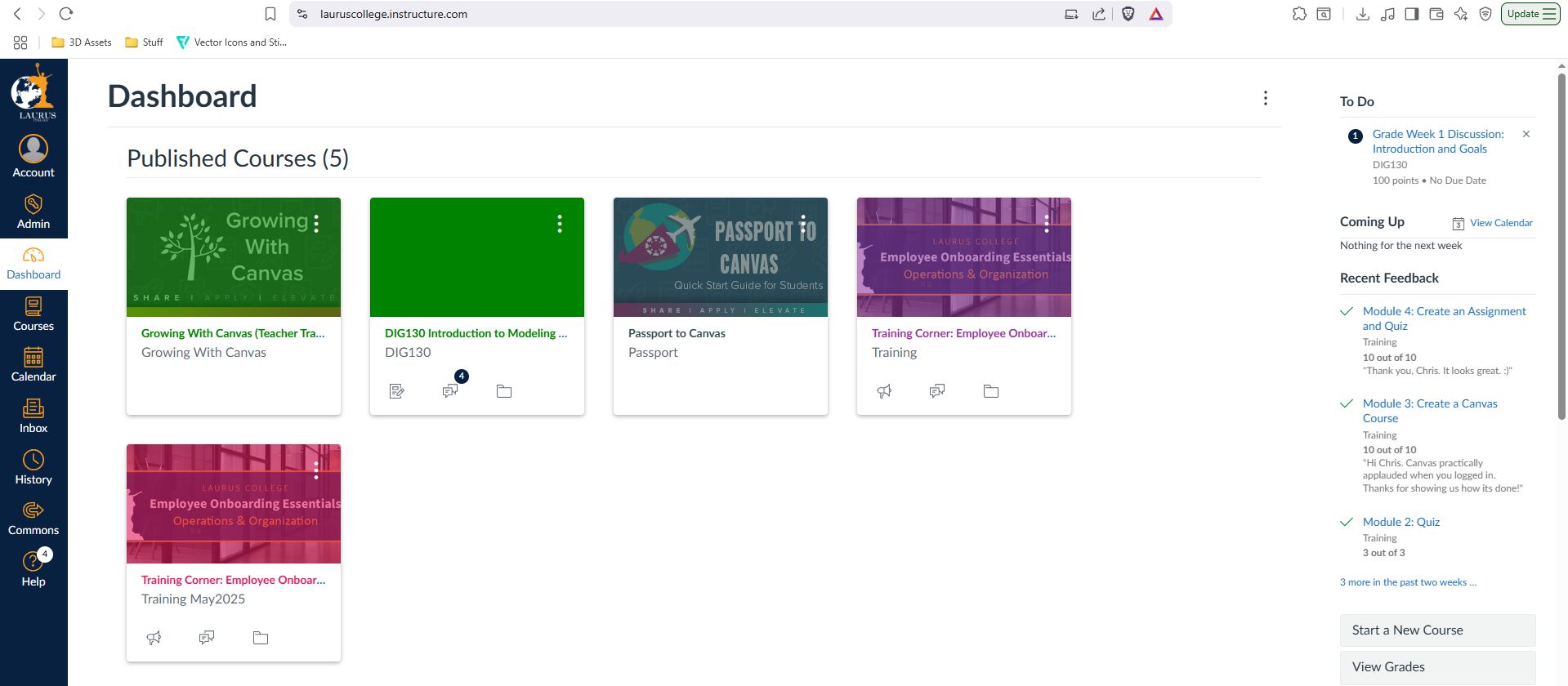Click the DIG130 discussions icon with badge

point(450,391)
